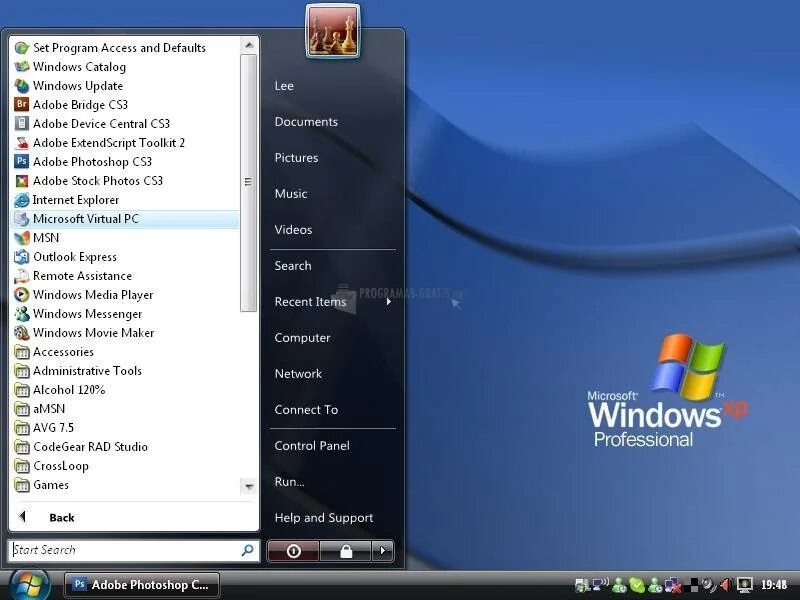This screenshot has width=800, height=600.
Task: Open Control Panel
Action: point(312,445)
